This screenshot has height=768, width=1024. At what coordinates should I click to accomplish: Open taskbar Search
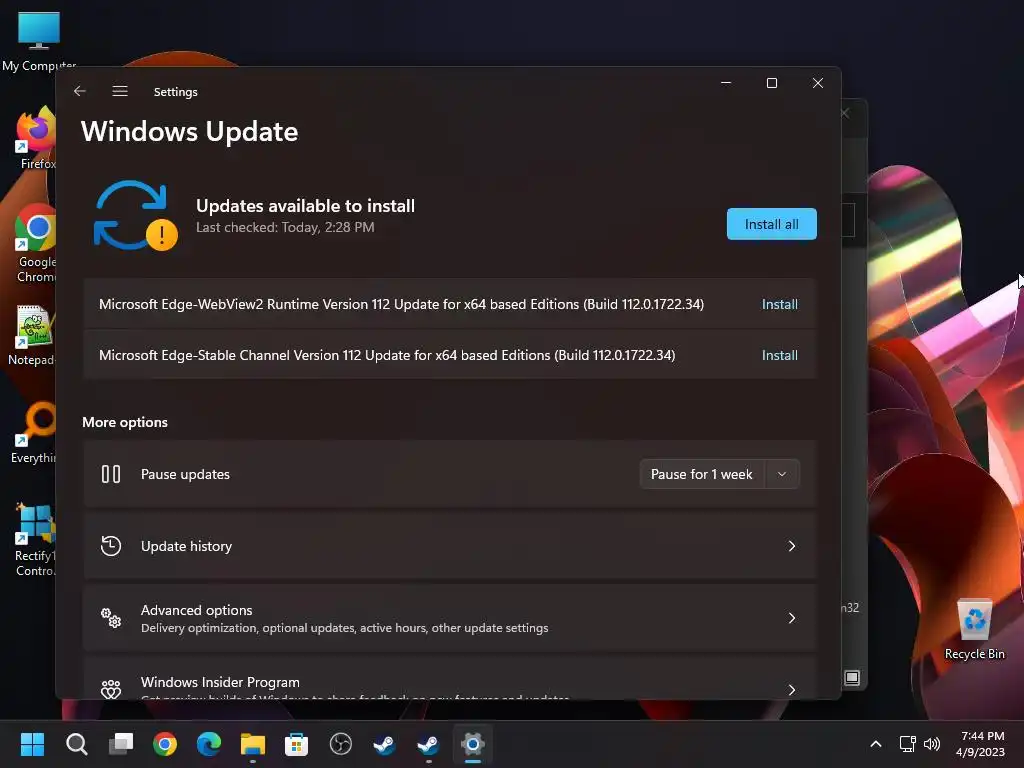point(76,744)
